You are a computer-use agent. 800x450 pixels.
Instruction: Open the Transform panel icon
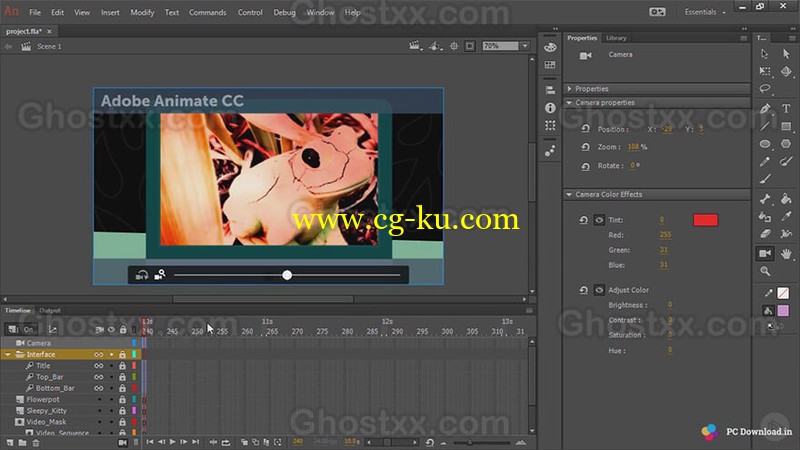[x=550, y=125]
